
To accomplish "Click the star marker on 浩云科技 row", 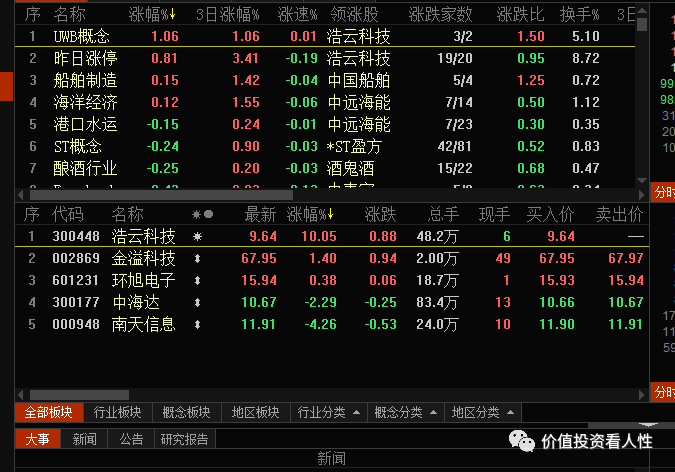I will 198,236.
